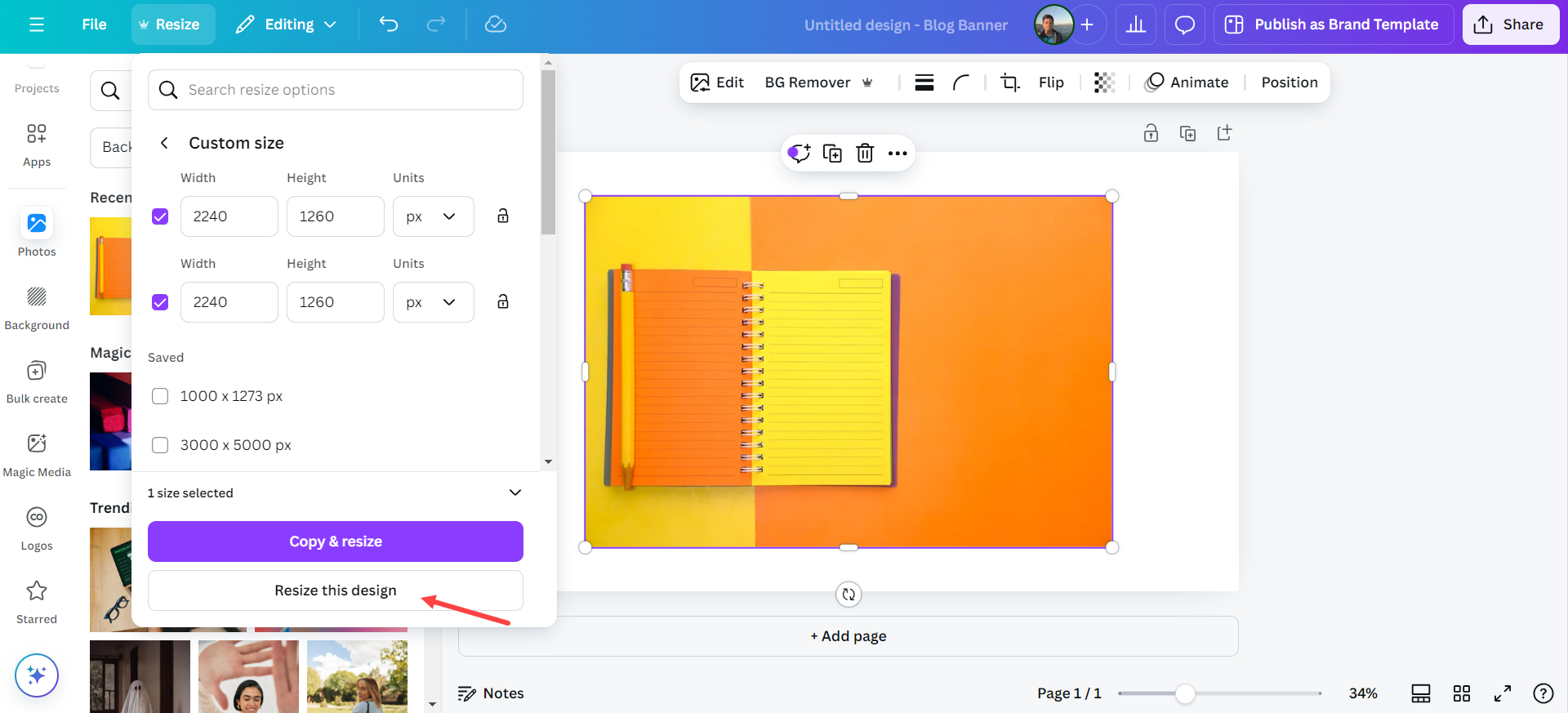Open the user profile avatar
1568x713 pixels.
(1053, 25)
